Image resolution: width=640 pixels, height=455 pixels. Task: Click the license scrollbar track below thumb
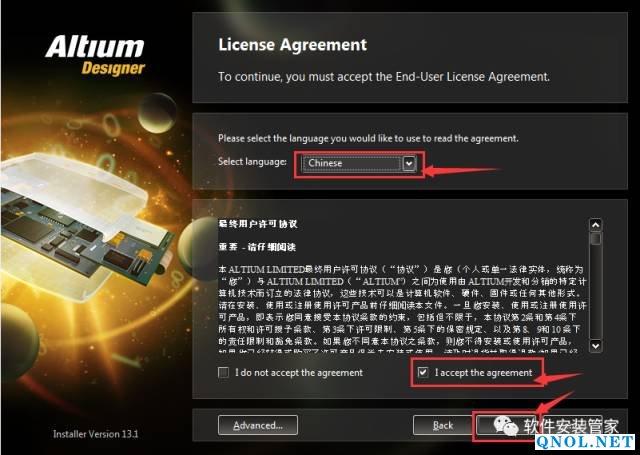click(596, 292)
